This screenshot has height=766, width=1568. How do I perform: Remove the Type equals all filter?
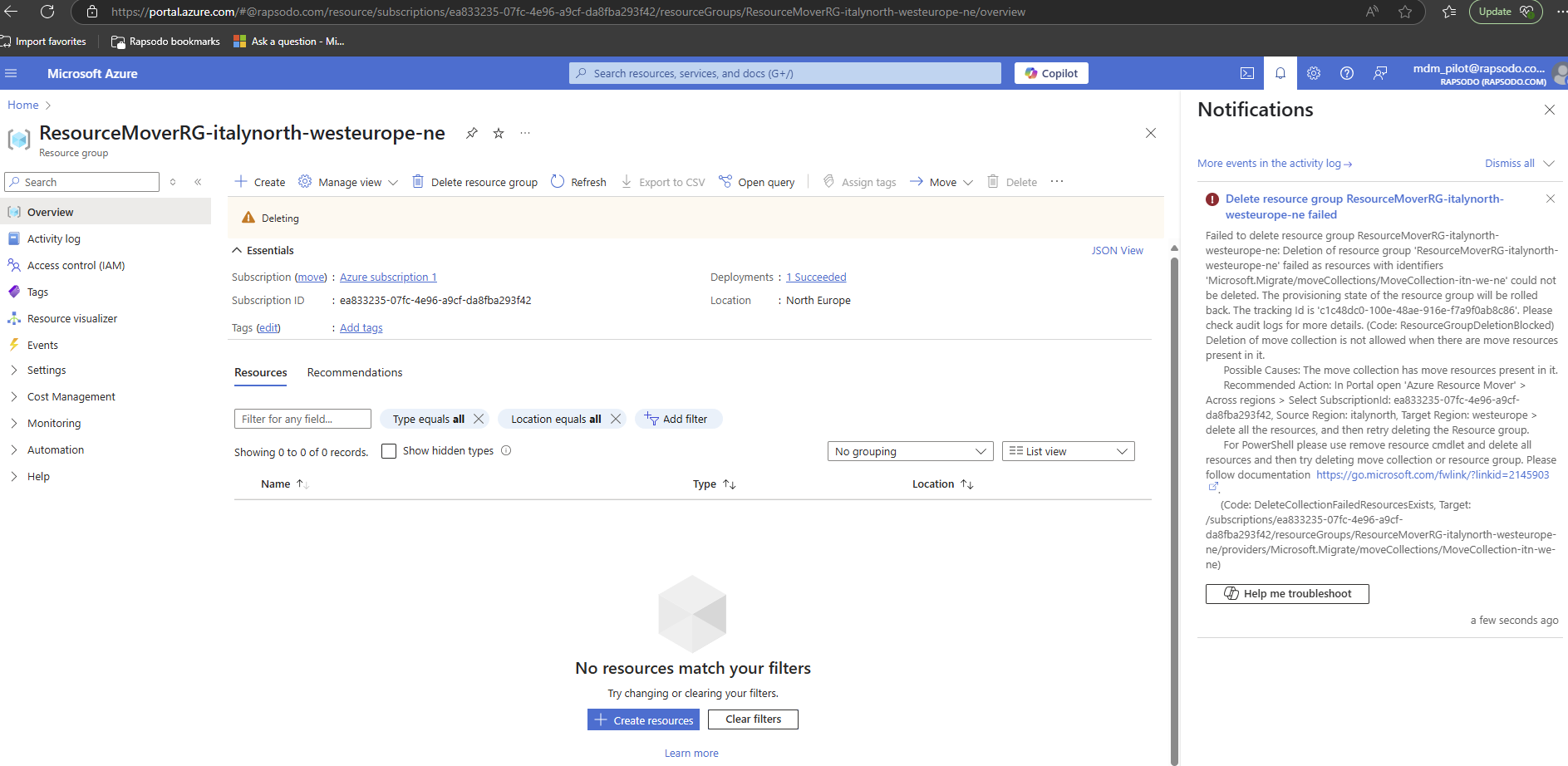[x=479, y=419]
